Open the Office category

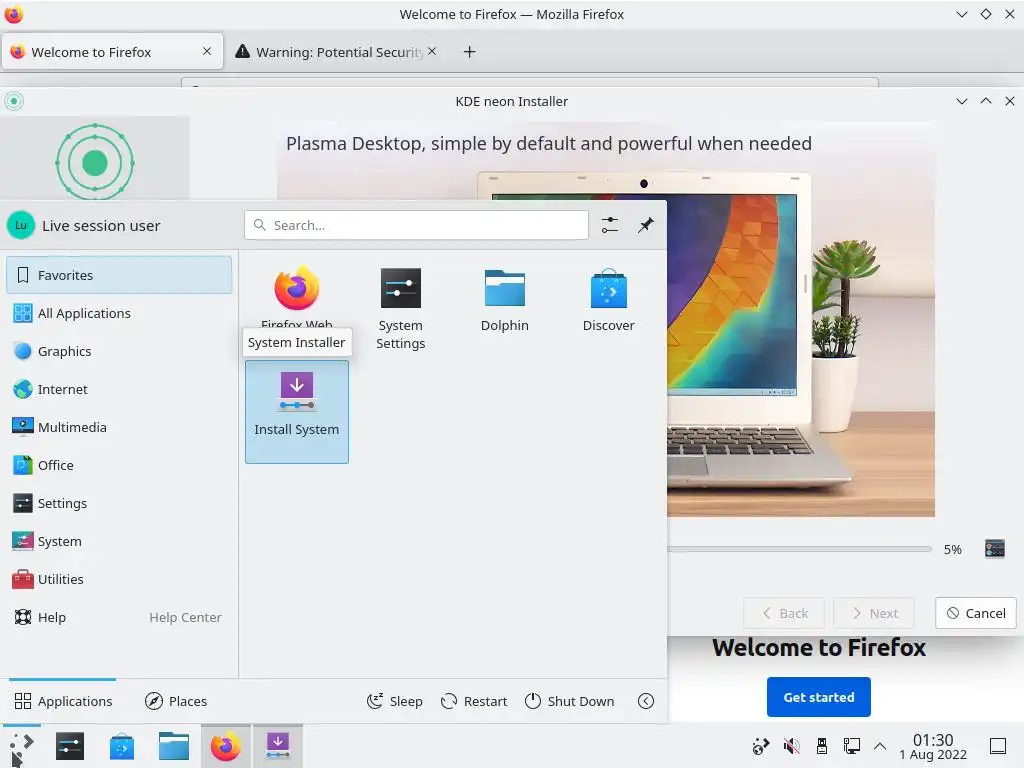tap(119, 465)
